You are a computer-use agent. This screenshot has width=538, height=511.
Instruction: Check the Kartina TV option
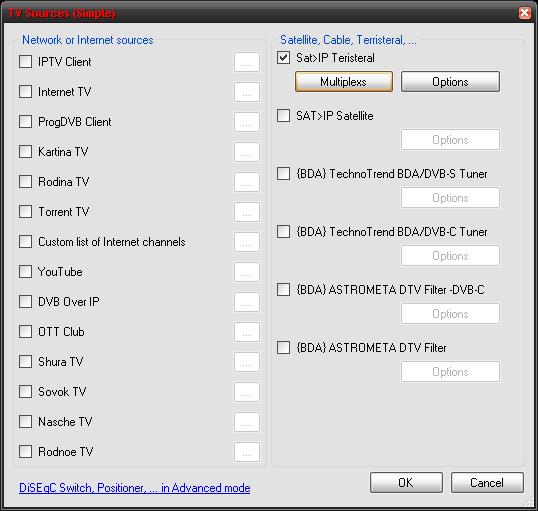click(25, 151)
